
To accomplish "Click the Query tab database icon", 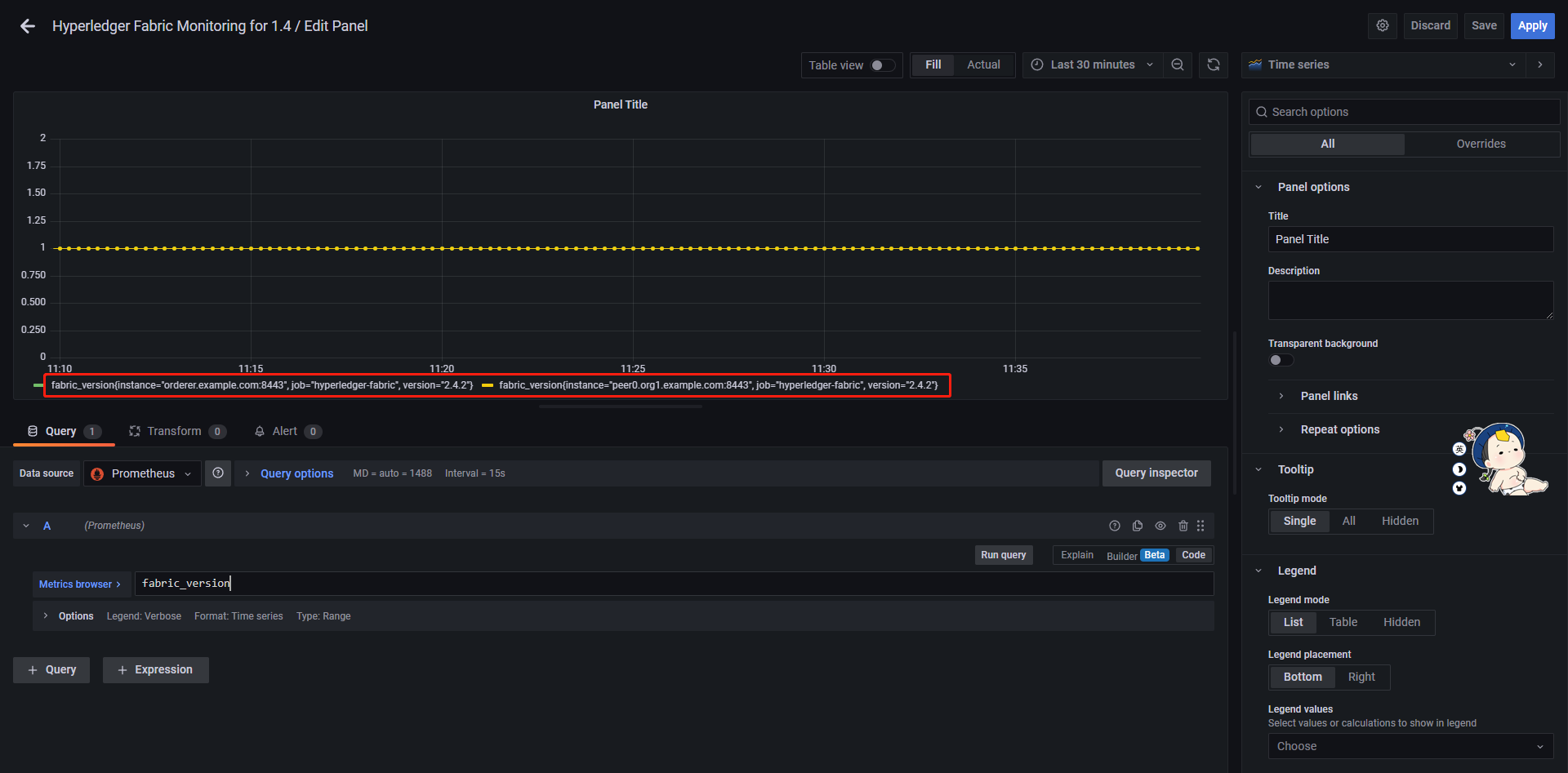I will 33,431.
